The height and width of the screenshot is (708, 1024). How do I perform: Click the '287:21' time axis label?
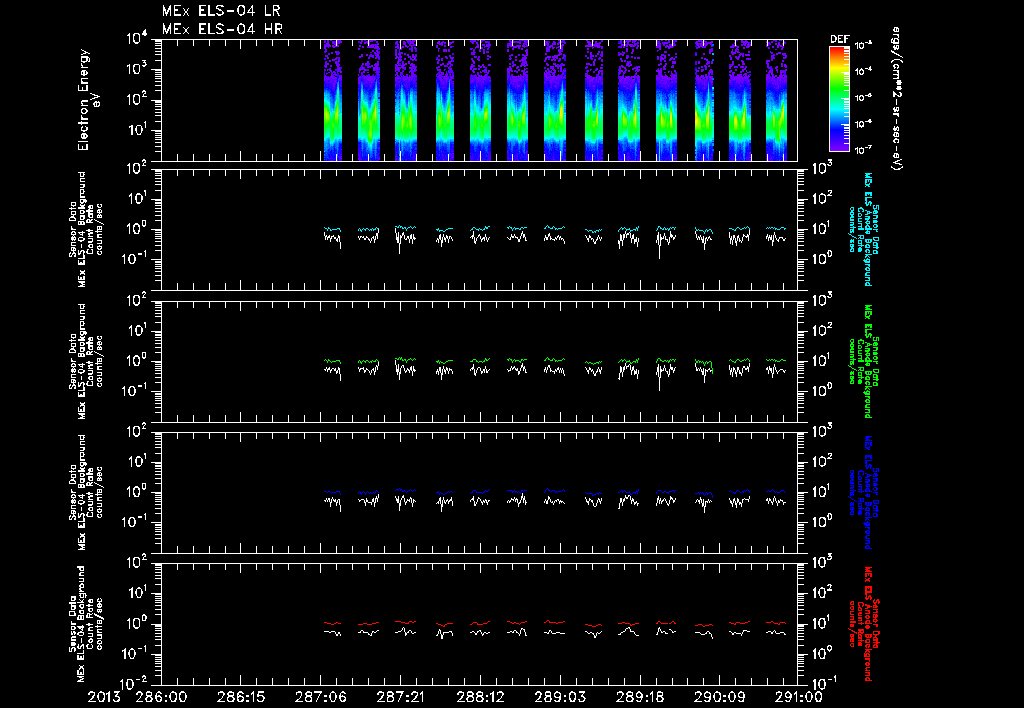(400, 697)
